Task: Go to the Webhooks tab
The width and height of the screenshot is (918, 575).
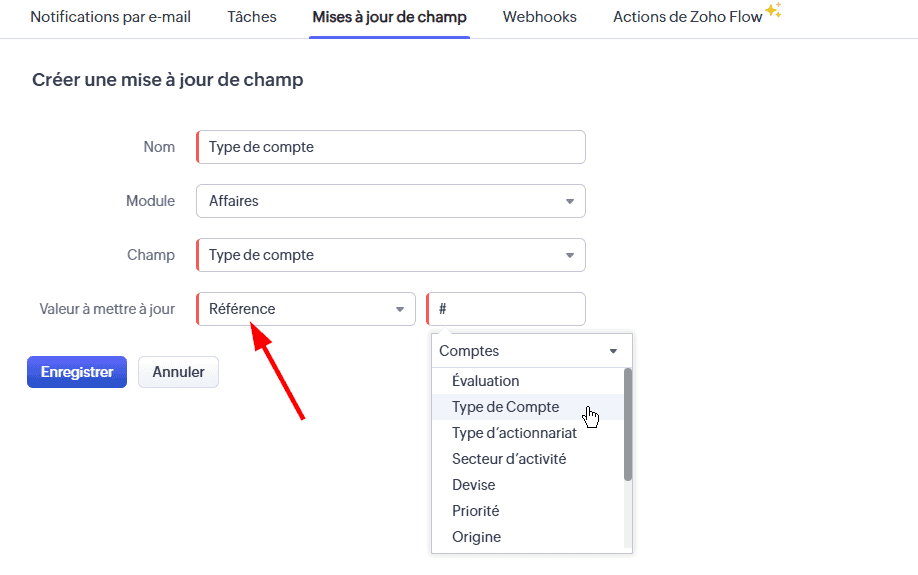Action: [540, 17]
